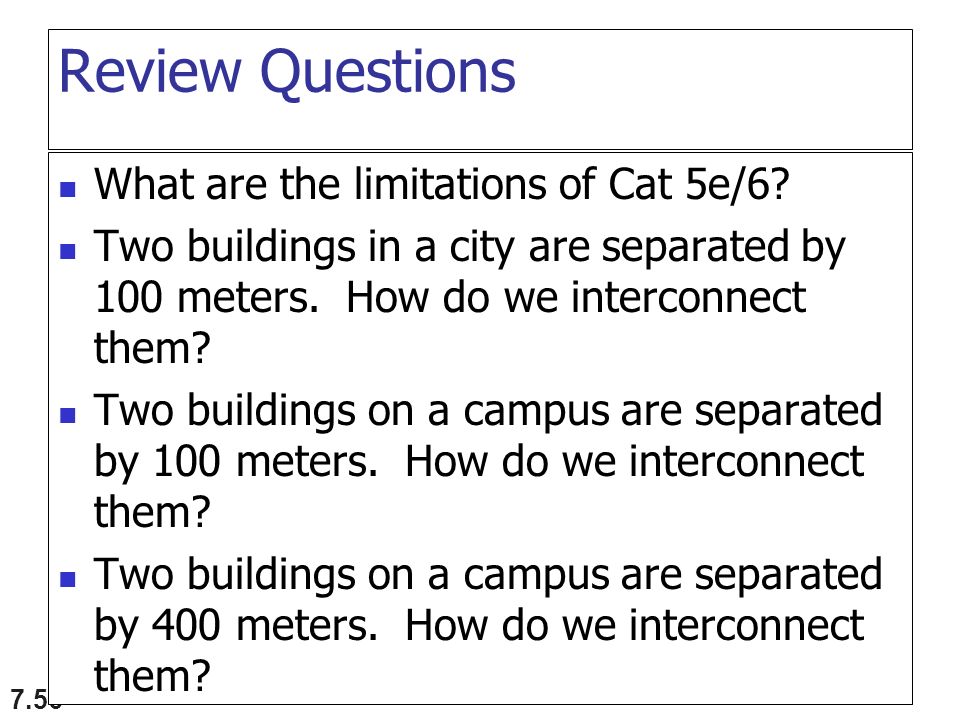960x720 pixels.
Task: Click the bullet marker of the 400 meters question
Action: pos(68,579)
